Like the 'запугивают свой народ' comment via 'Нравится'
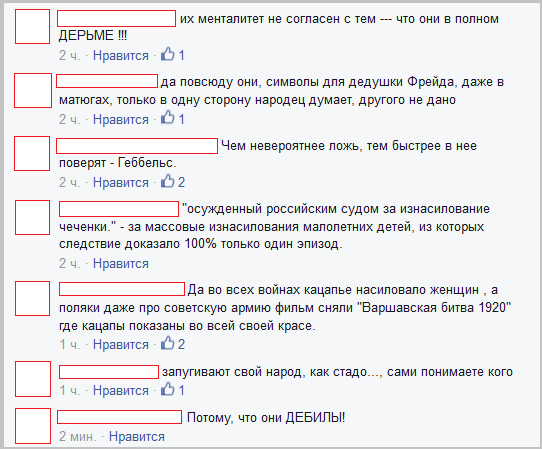The image size is (542, 449). 121,391
